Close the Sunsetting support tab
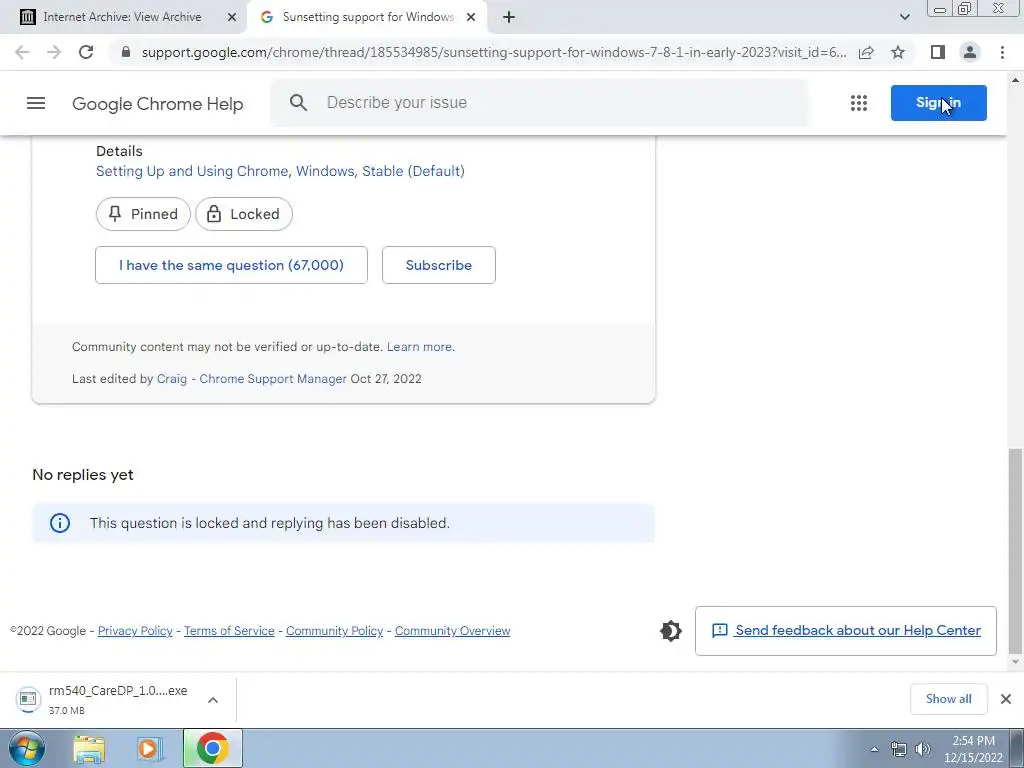Viewport: 1024px width, 768px height. coord(471,18)
